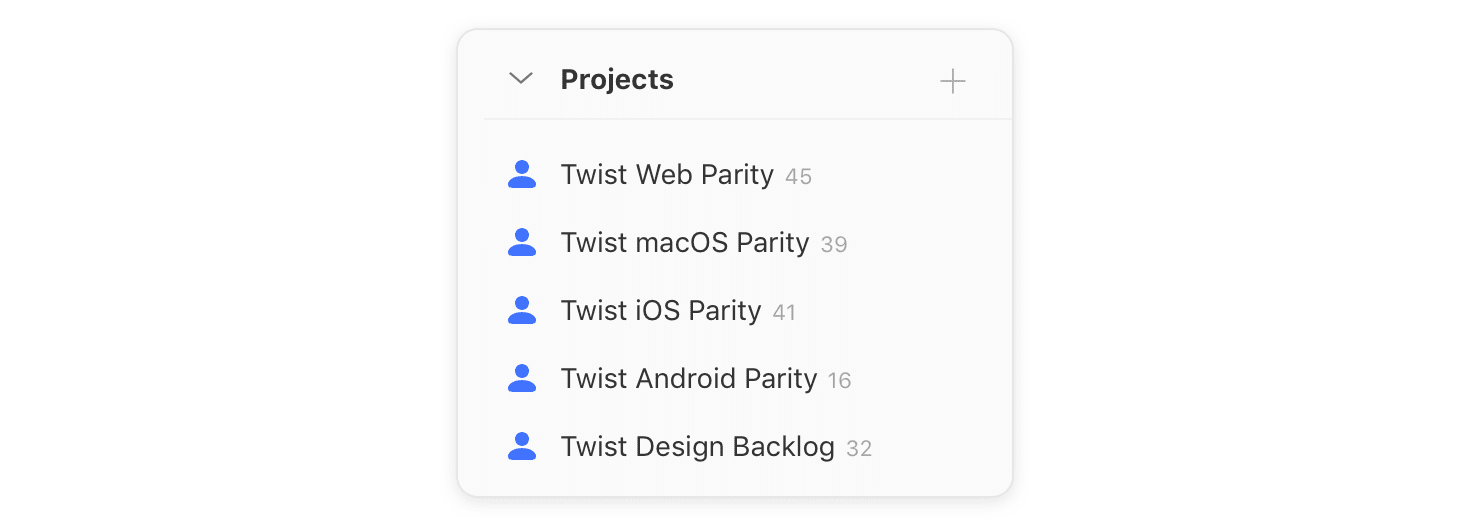Click person icon beside Twist Web Parity
This screenshot has width=1470, height=524.
coord(522,174)
